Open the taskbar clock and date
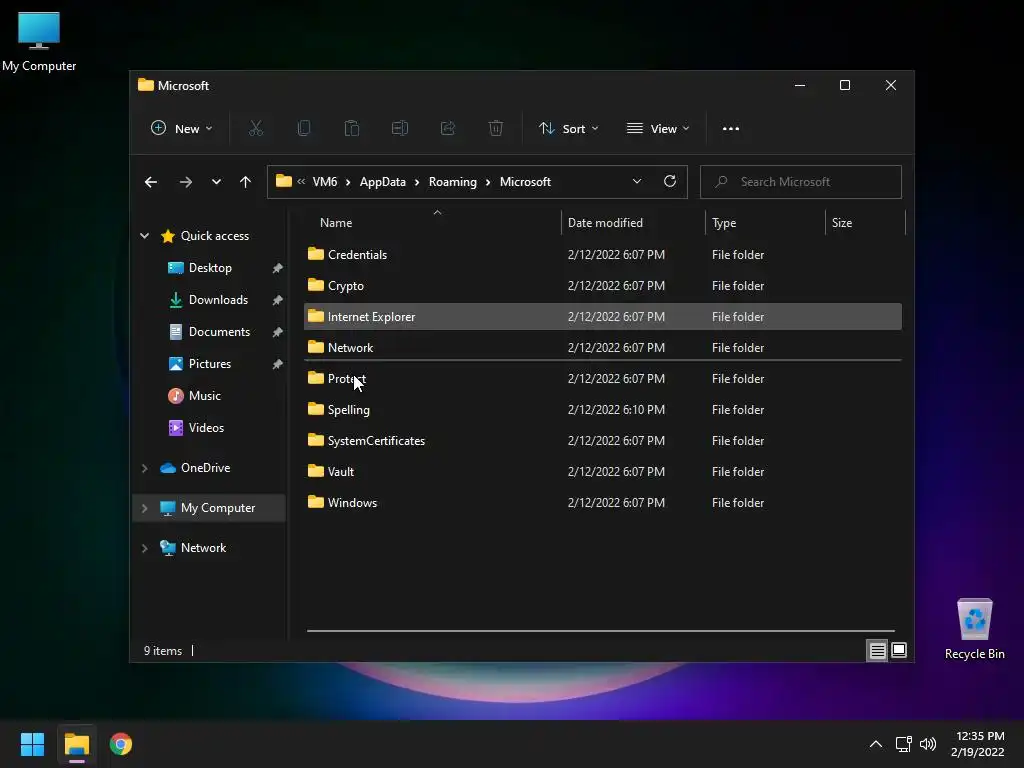The width and height of the screenshot is (1024, 768). [978, 744]
